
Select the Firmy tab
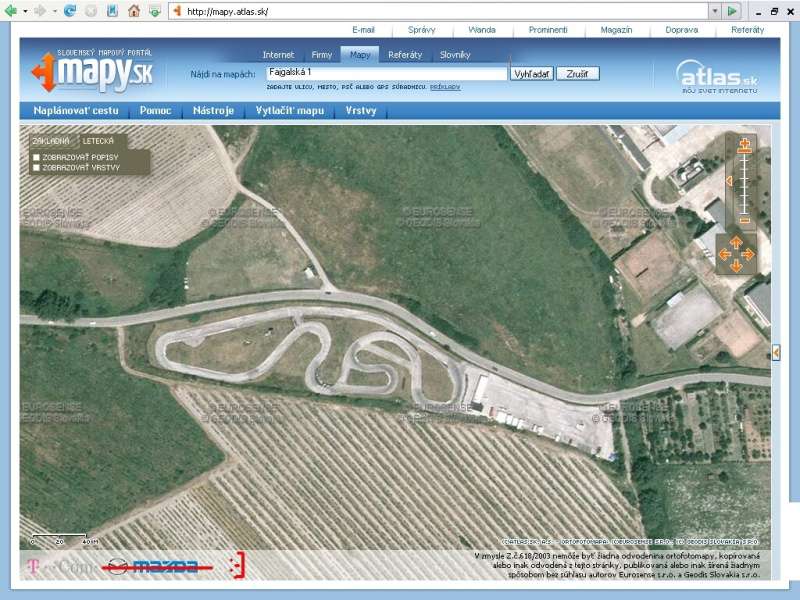(x=322, y=55)
